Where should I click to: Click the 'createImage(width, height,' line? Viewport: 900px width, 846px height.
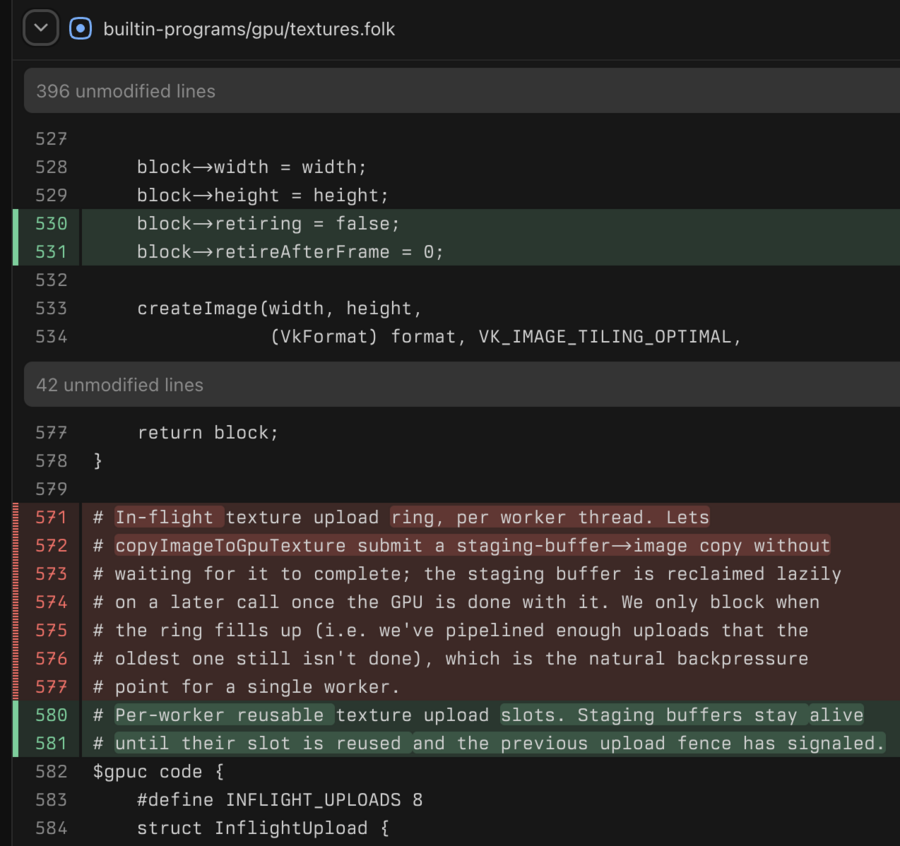point(280,308)
